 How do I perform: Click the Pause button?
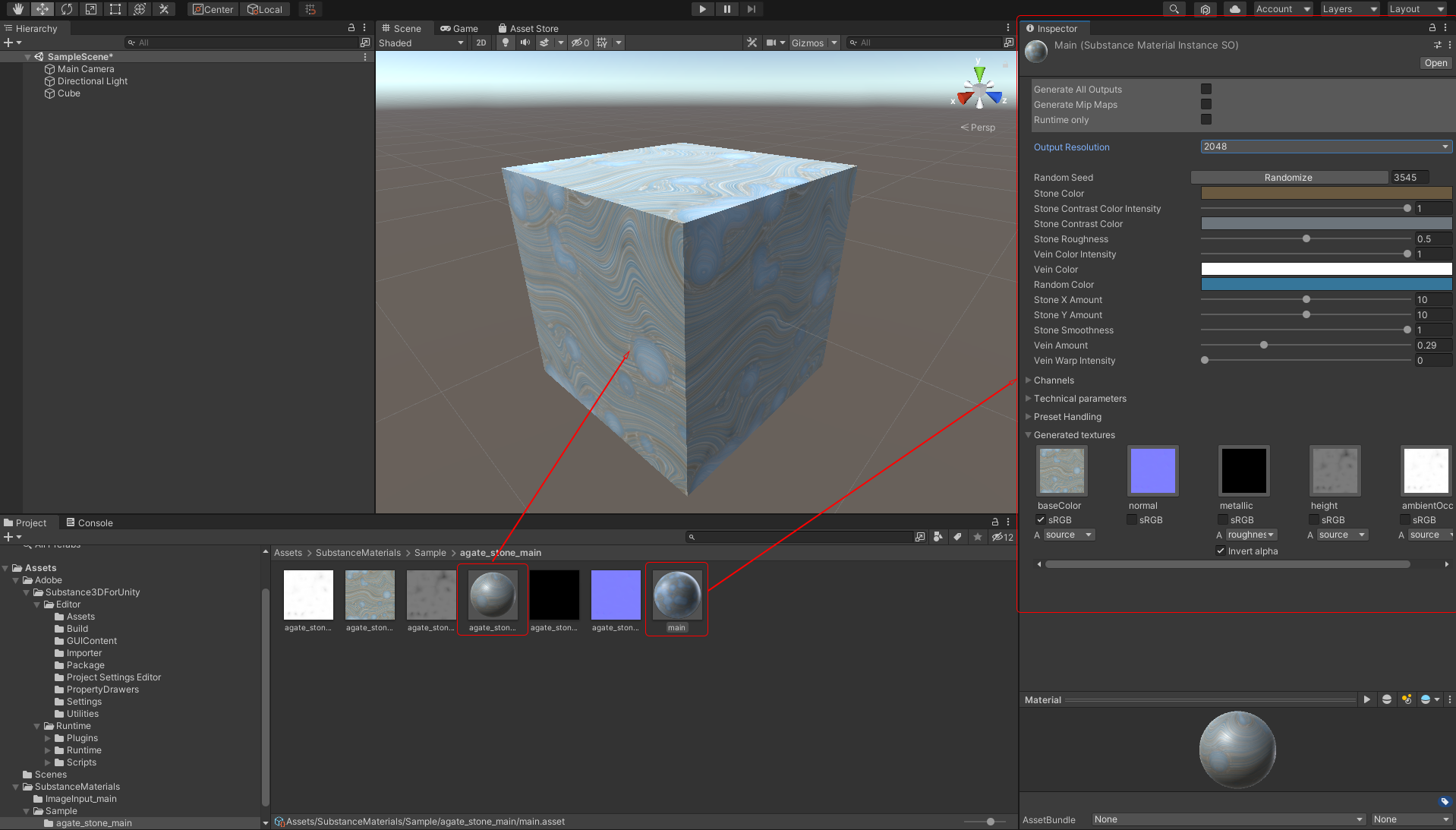[x=726, y=9]
